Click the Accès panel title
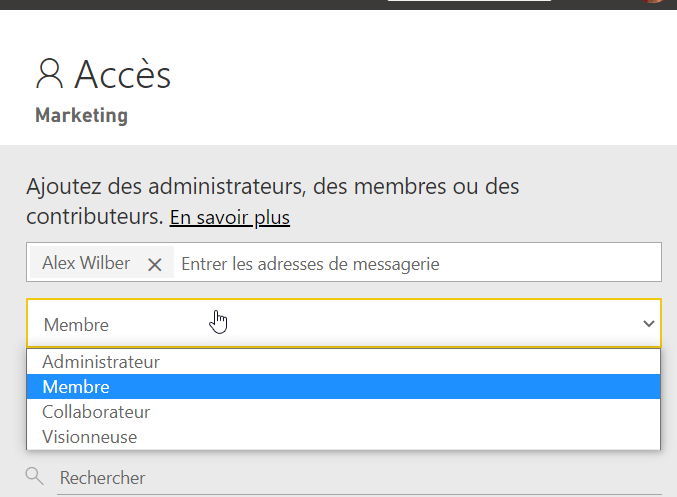This screenshot has height=497, width=677. [122, 74]
